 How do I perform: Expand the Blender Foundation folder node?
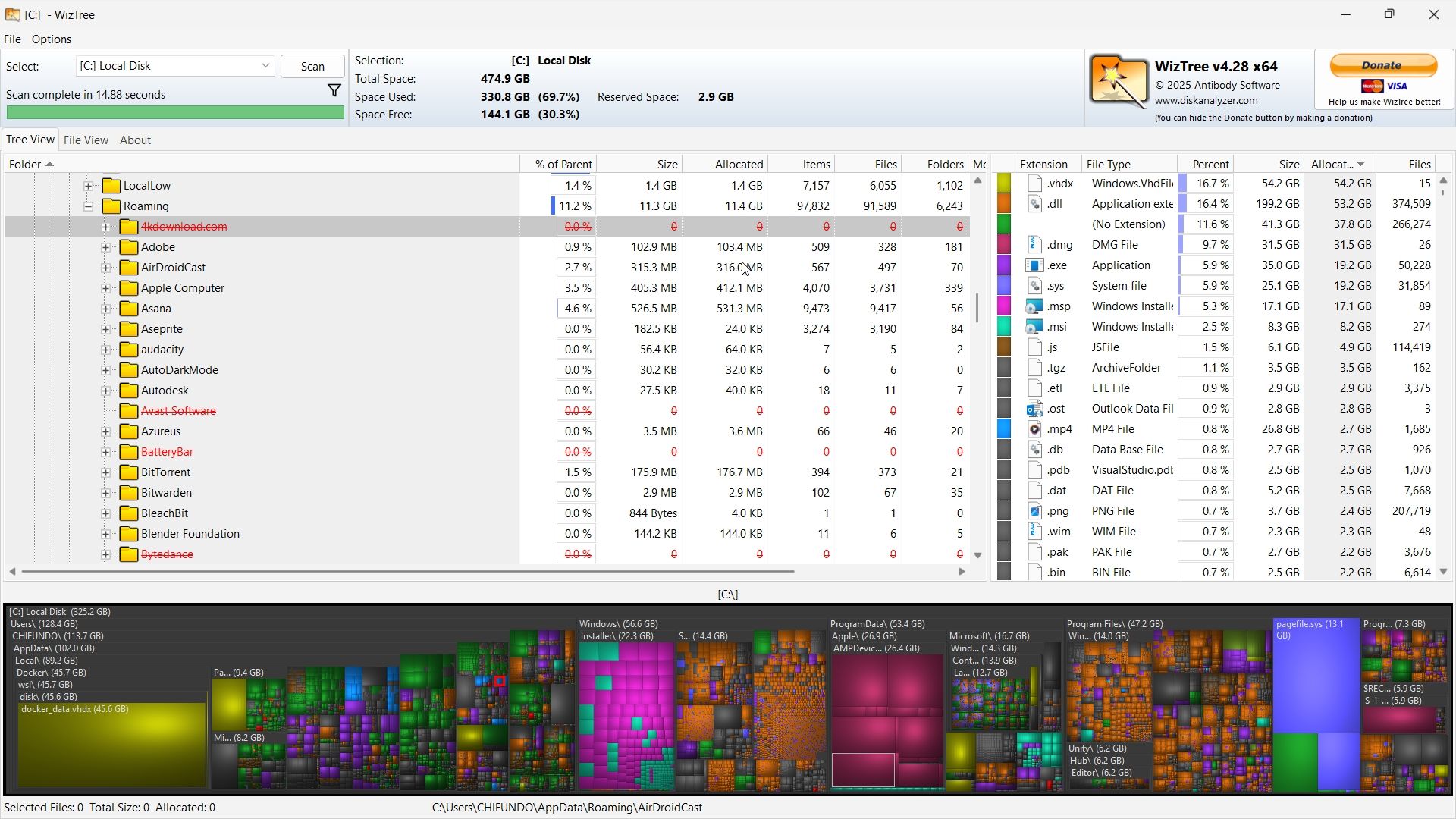click(x=105, y=534)
